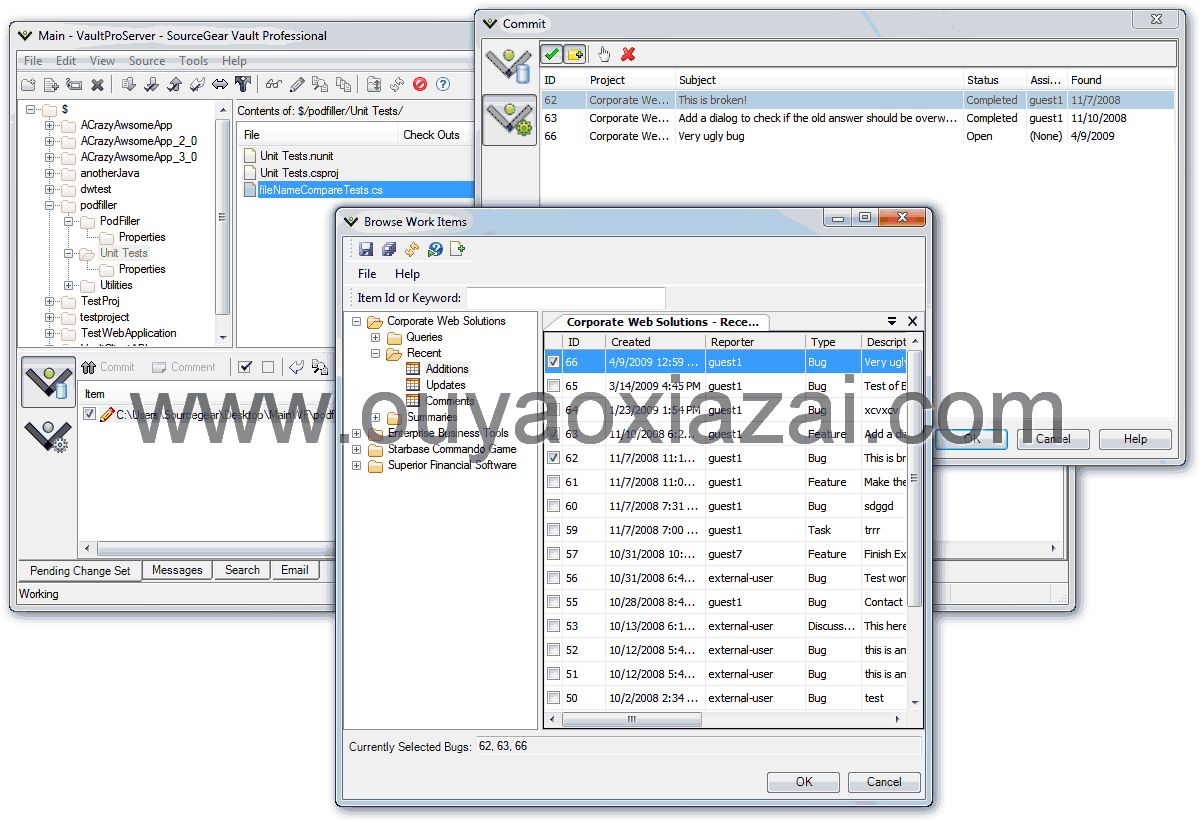Focus the Item Id or Keyword field
The height and width of the screenshot is (821, 1200).
(x=566, y=298)
